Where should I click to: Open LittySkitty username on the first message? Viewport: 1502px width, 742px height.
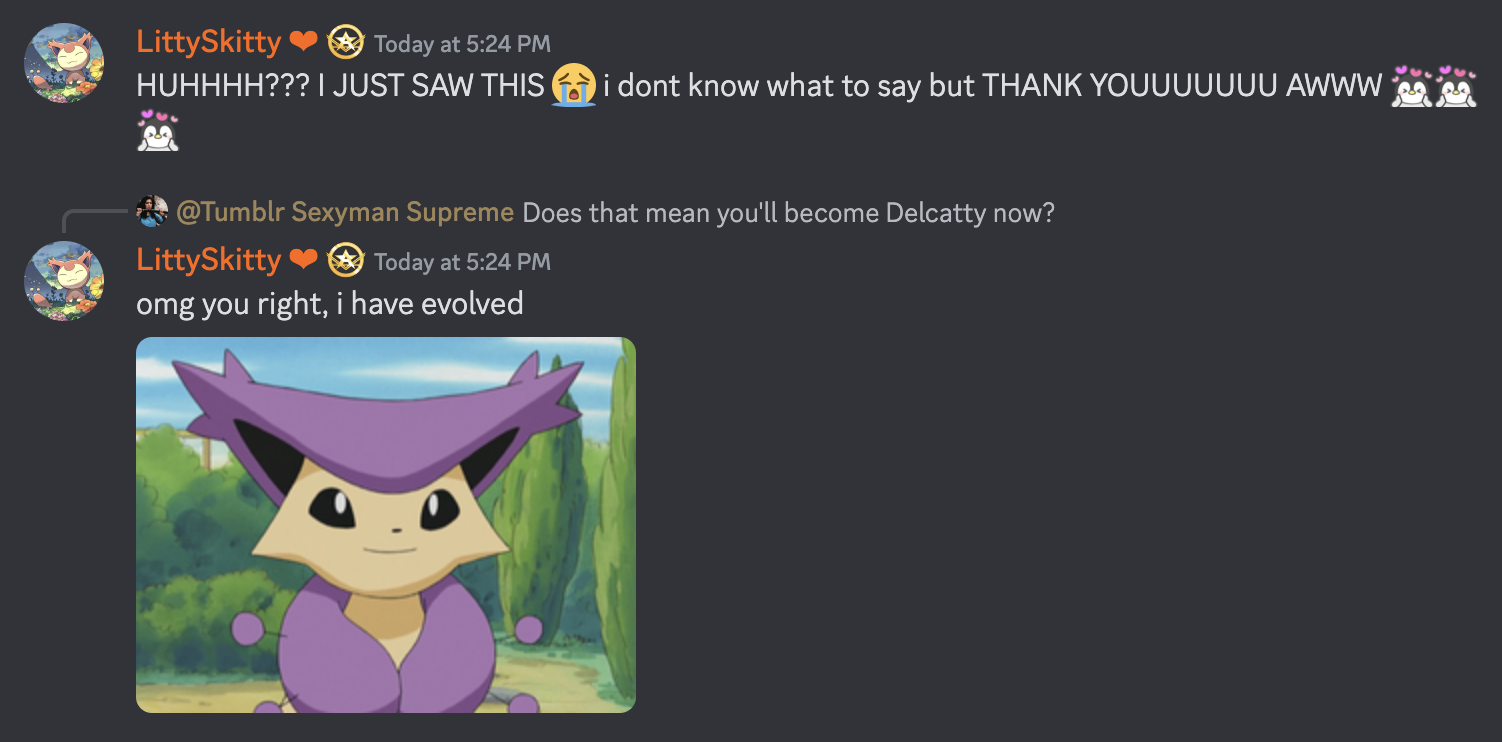[x=209, y=42]
